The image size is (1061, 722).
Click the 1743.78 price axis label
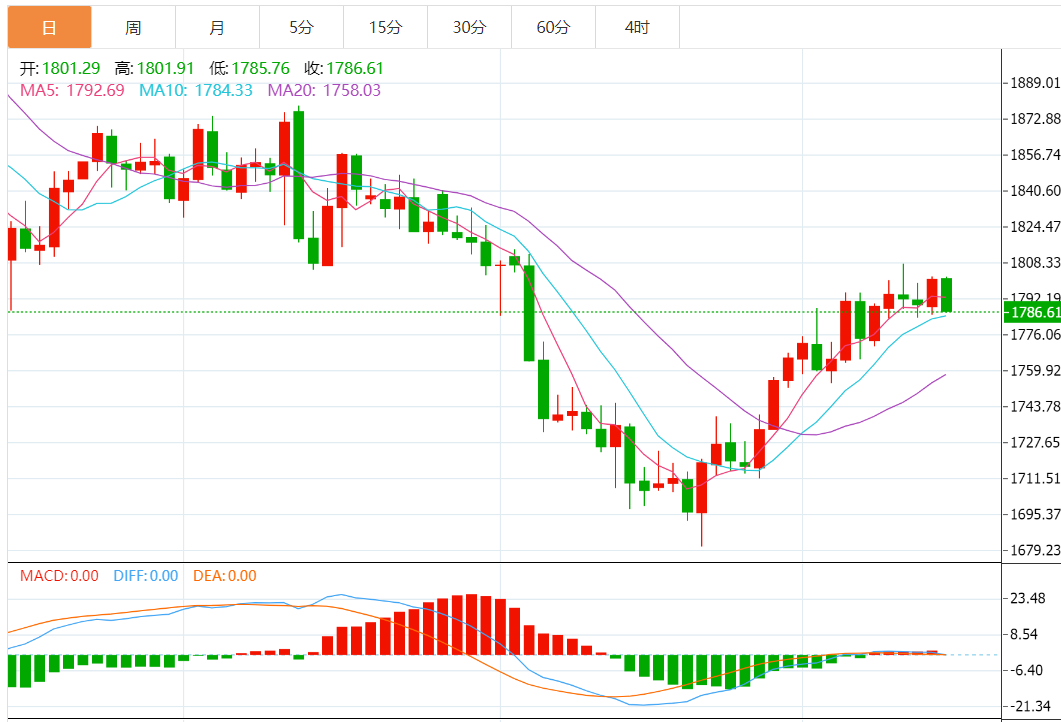(1035, 406)
